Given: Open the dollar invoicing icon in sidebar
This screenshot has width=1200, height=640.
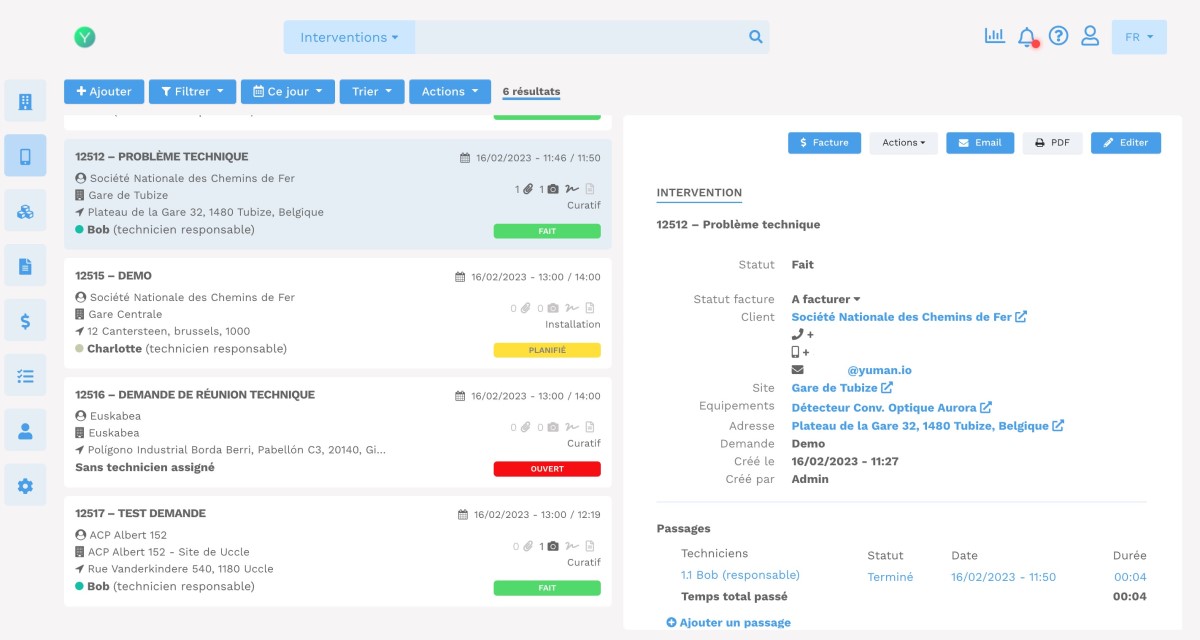Looking at the screenshot, I should pos(25,321).
